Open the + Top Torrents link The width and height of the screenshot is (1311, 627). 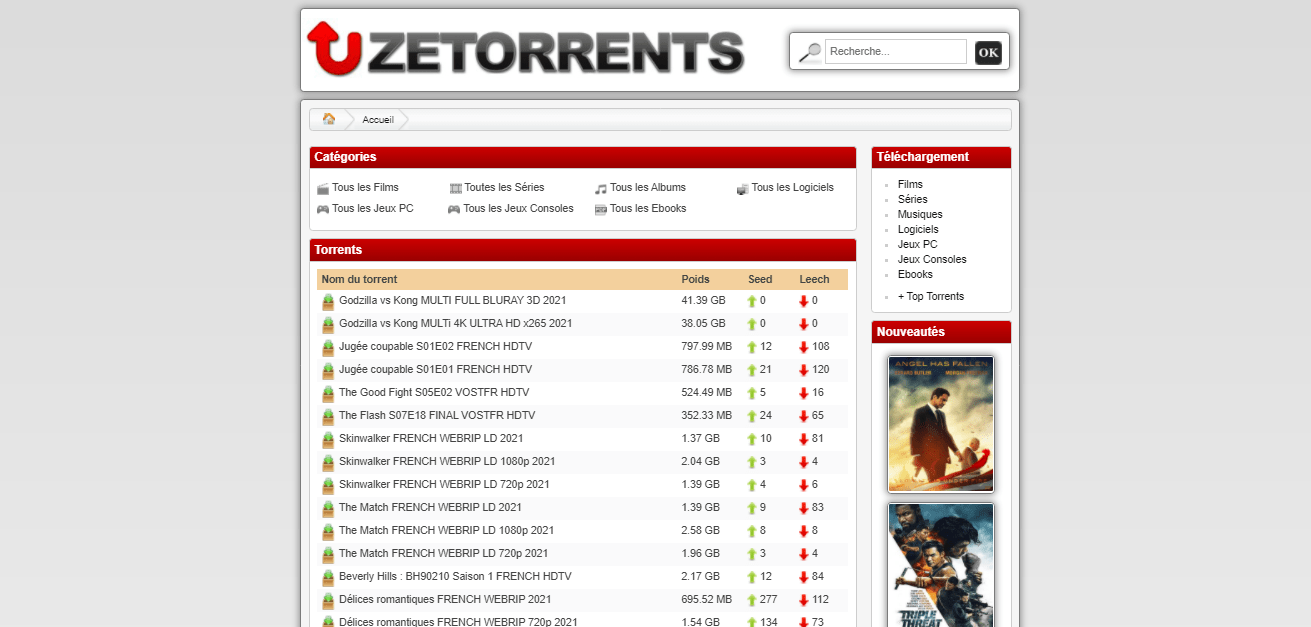pyautogui.click(x=931, y=296)
